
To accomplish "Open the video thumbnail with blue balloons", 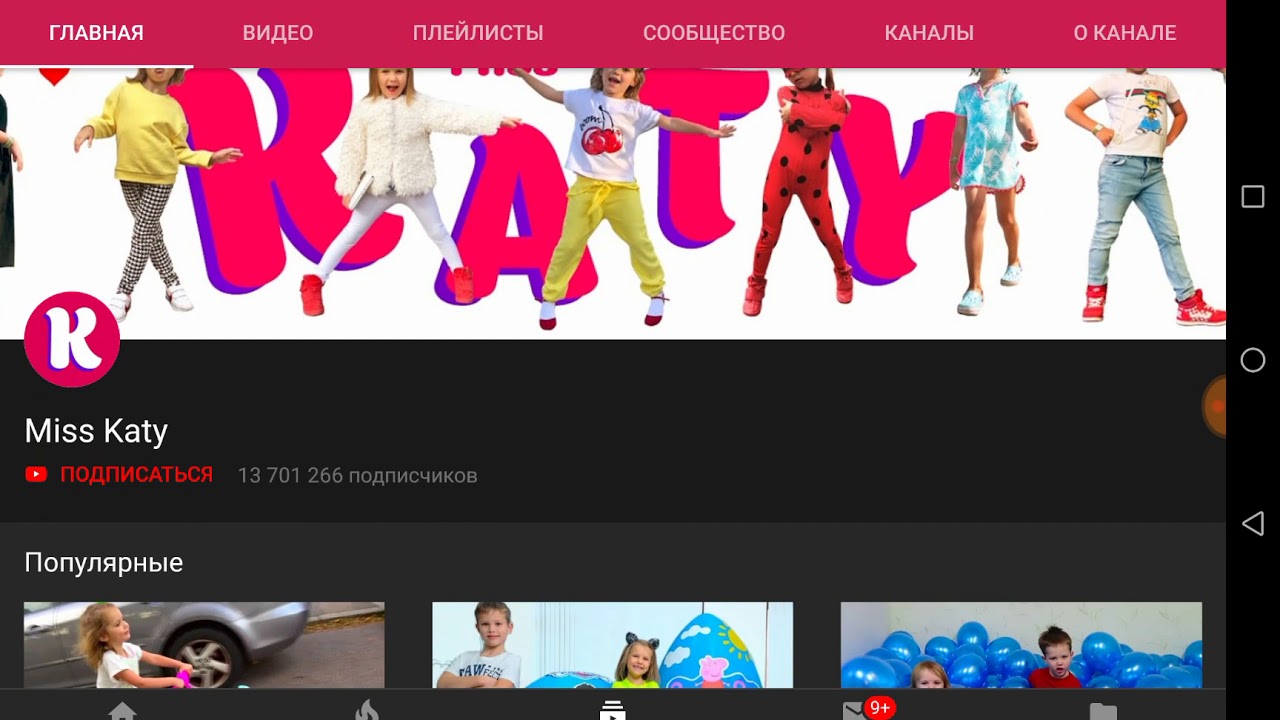I will pyautogui.click(x=1021, y=645).
